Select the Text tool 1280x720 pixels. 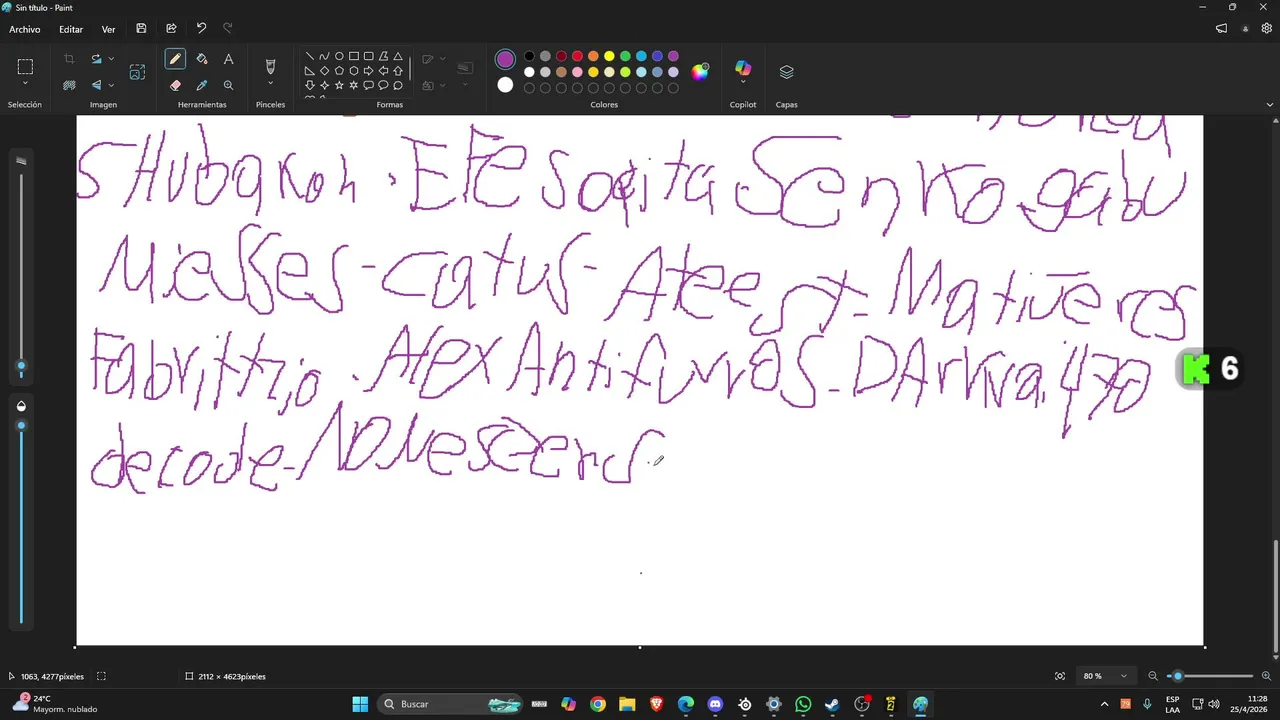tap(228, 59)
